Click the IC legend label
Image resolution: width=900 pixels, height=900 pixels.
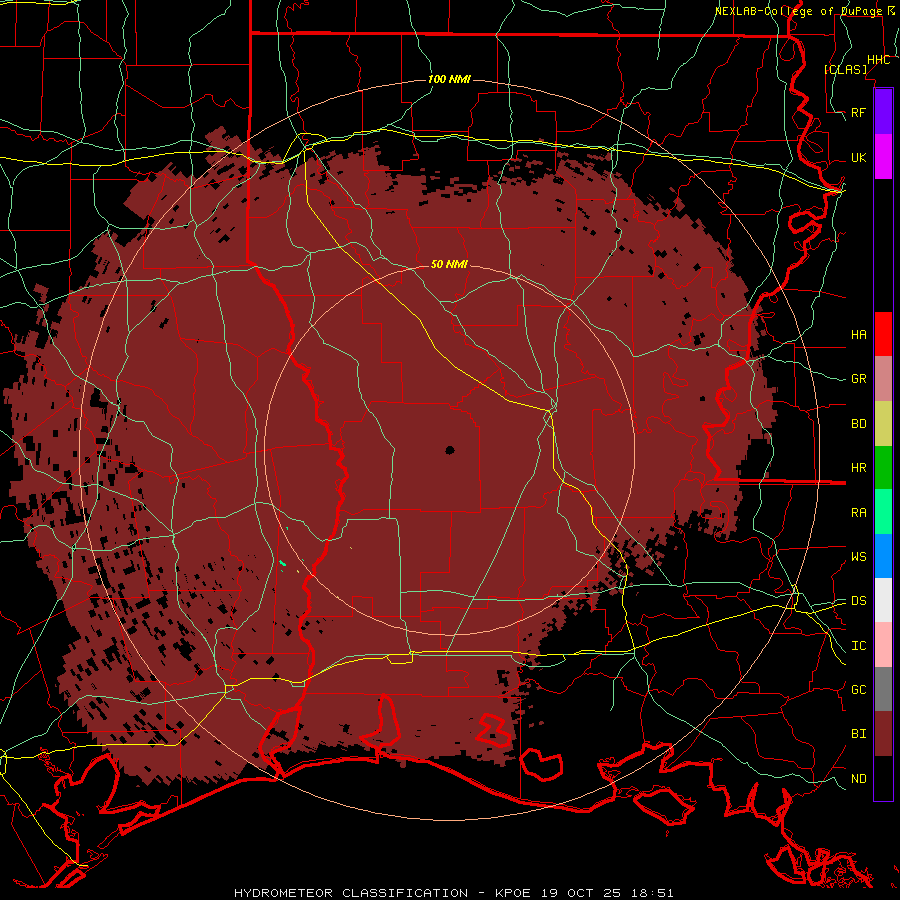858,646
